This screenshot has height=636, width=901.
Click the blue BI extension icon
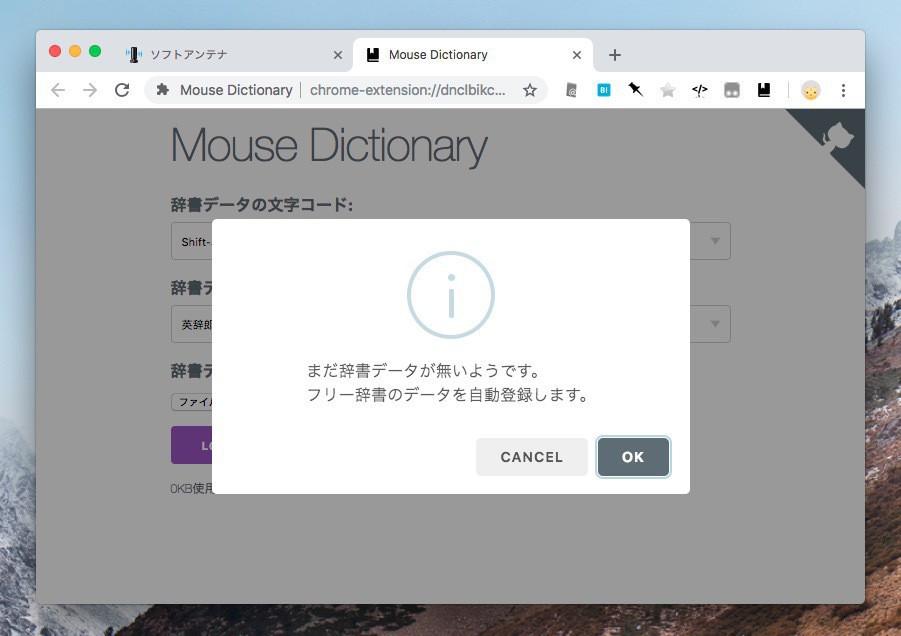pos(603,90)
